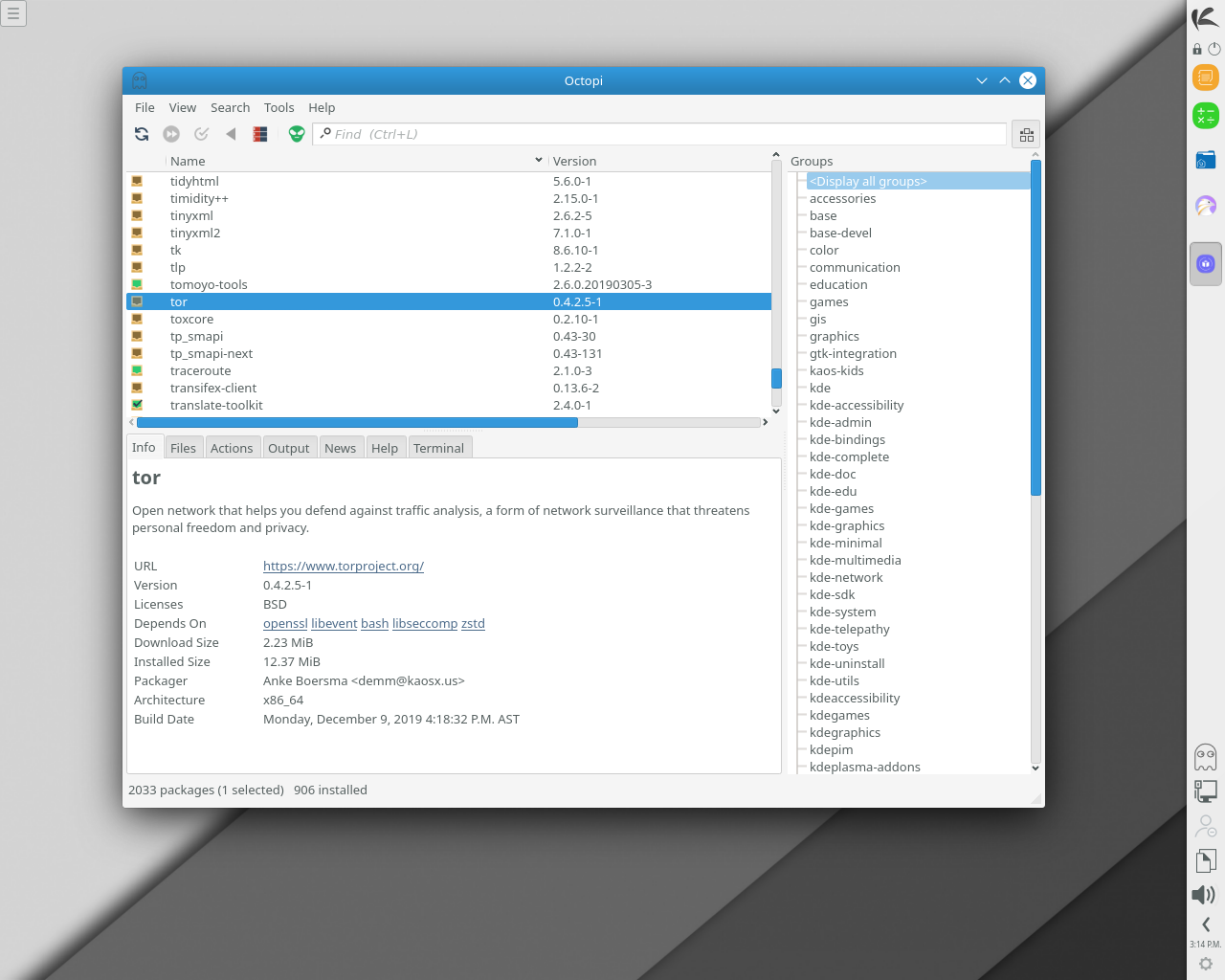Open the torproject.org URL link
1225x980 pixels.
point(344,566)
